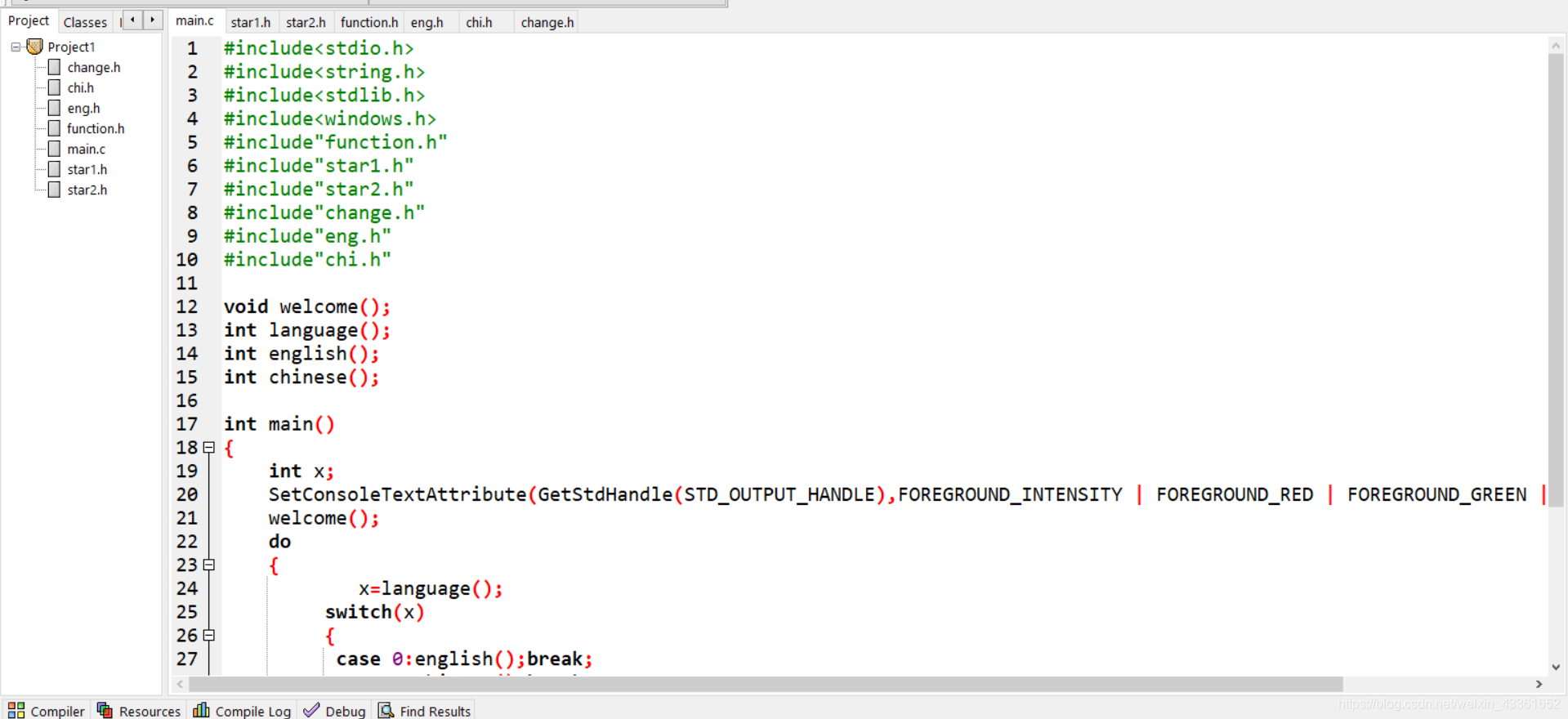Click the star1.h file icon in tree
Image resolution: width=1568 pixels, height=719 pixels.
54,169
